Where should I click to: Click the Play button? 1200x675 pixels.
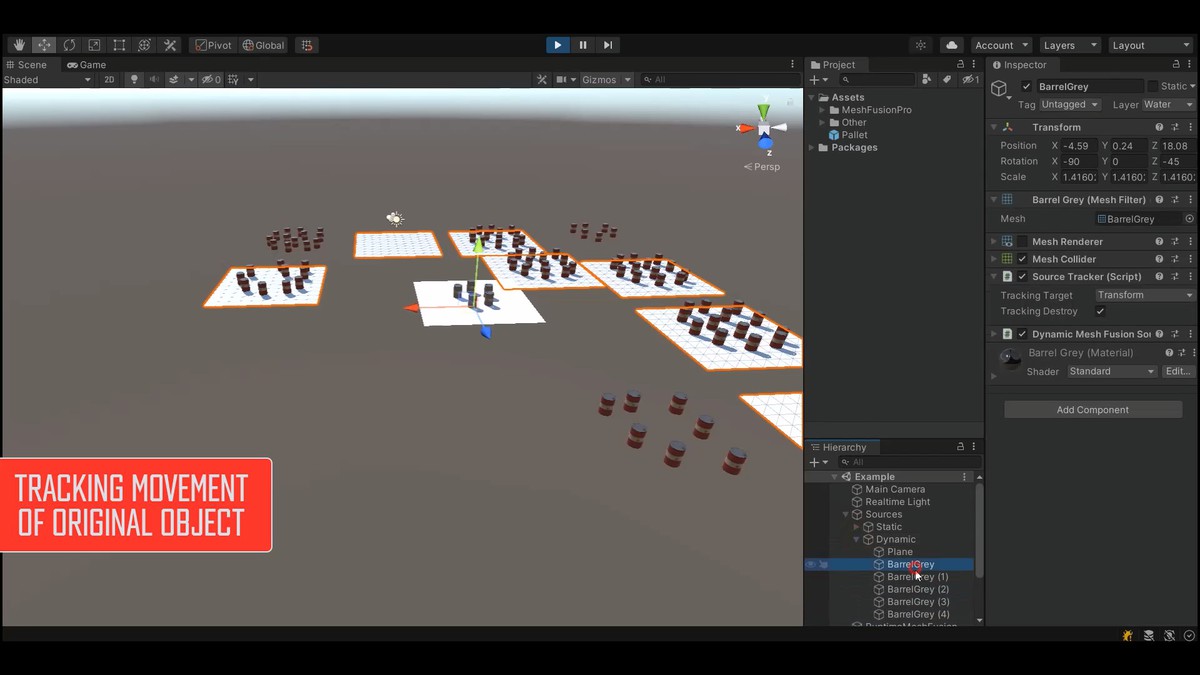tap(557, 45)
